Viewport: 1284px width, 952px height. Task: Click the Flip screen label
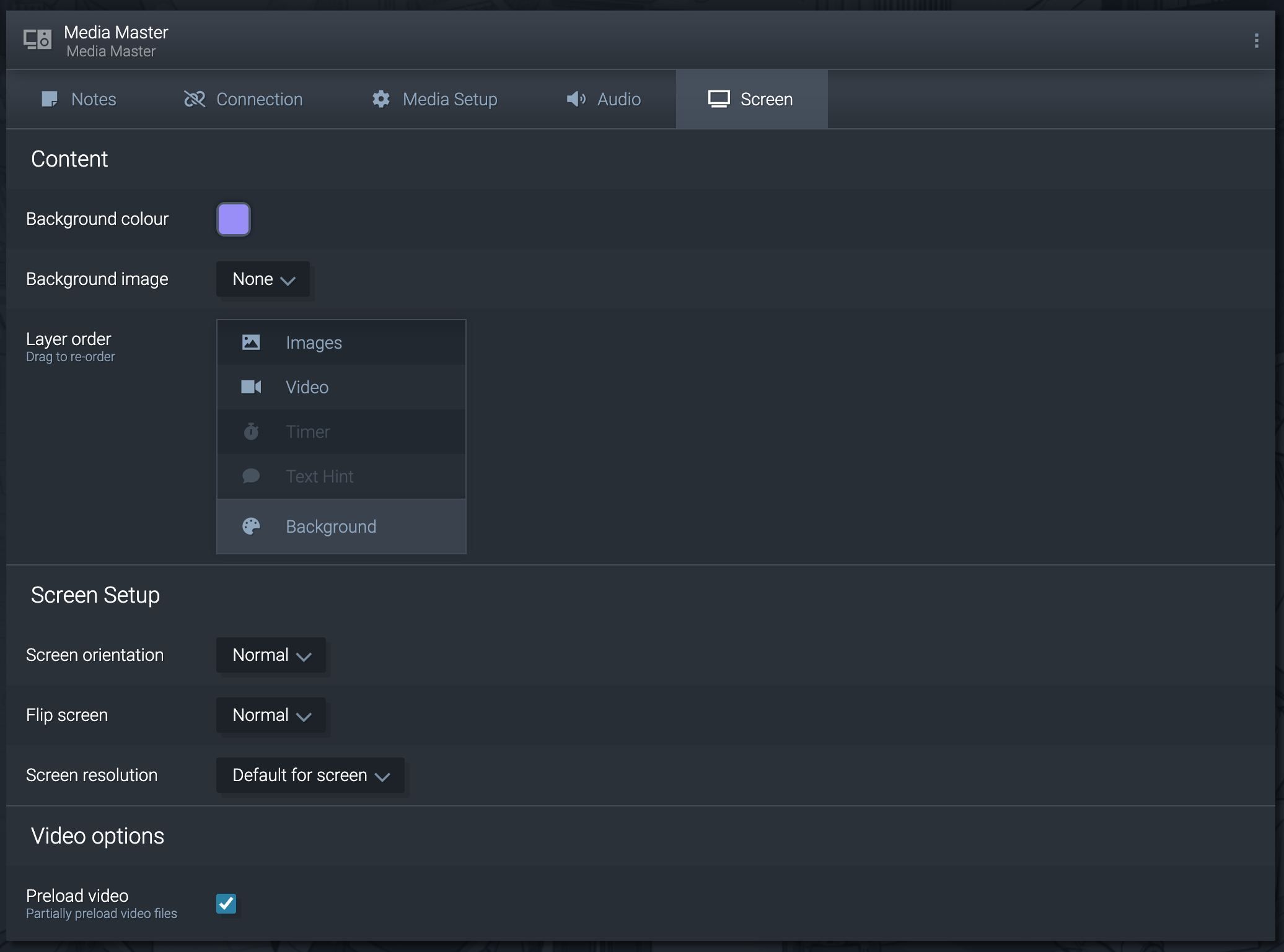coord(67,715)
